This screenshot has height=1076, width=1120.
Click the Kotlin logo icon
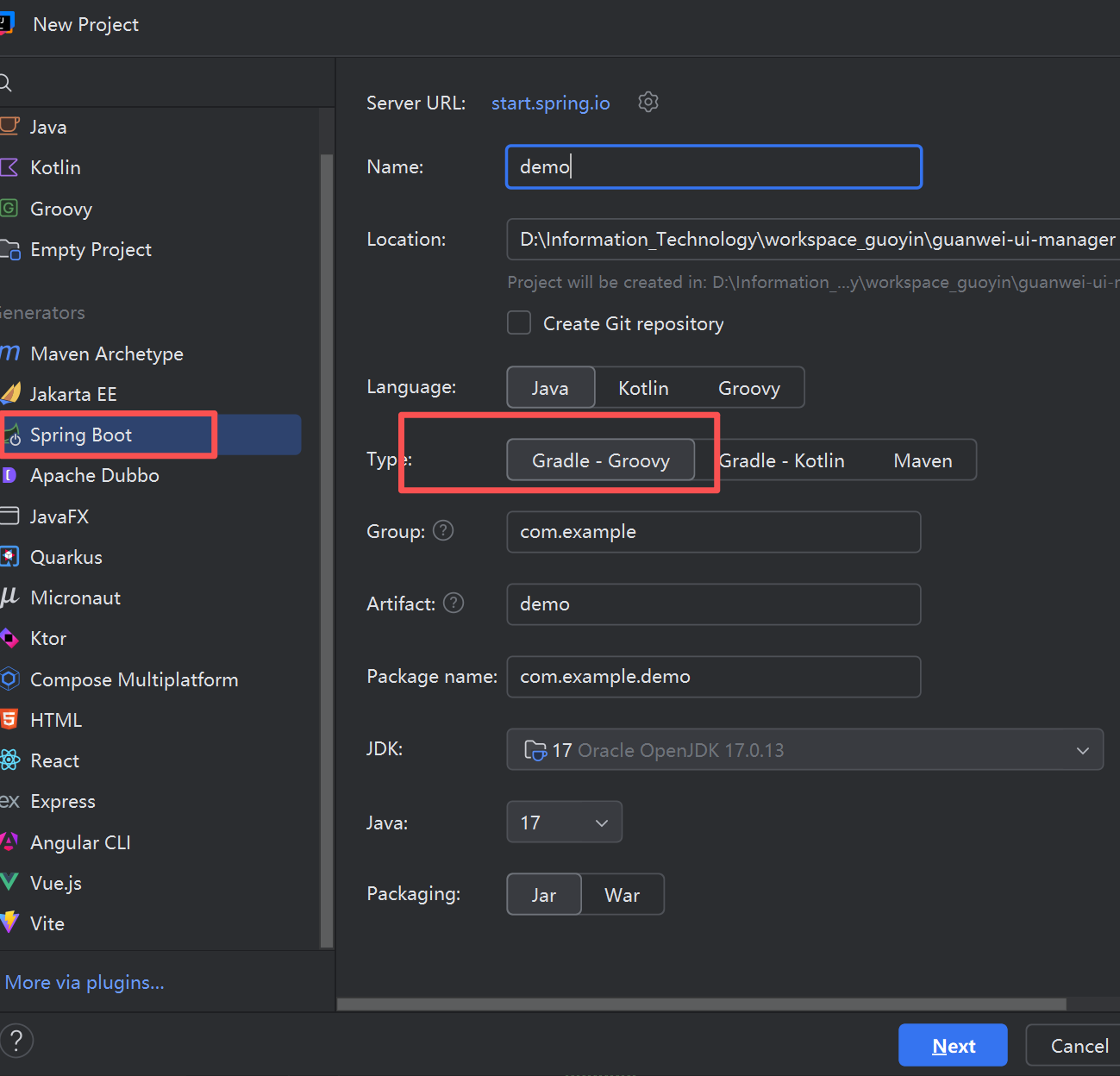pyautogui.click(x=9, y=166)
